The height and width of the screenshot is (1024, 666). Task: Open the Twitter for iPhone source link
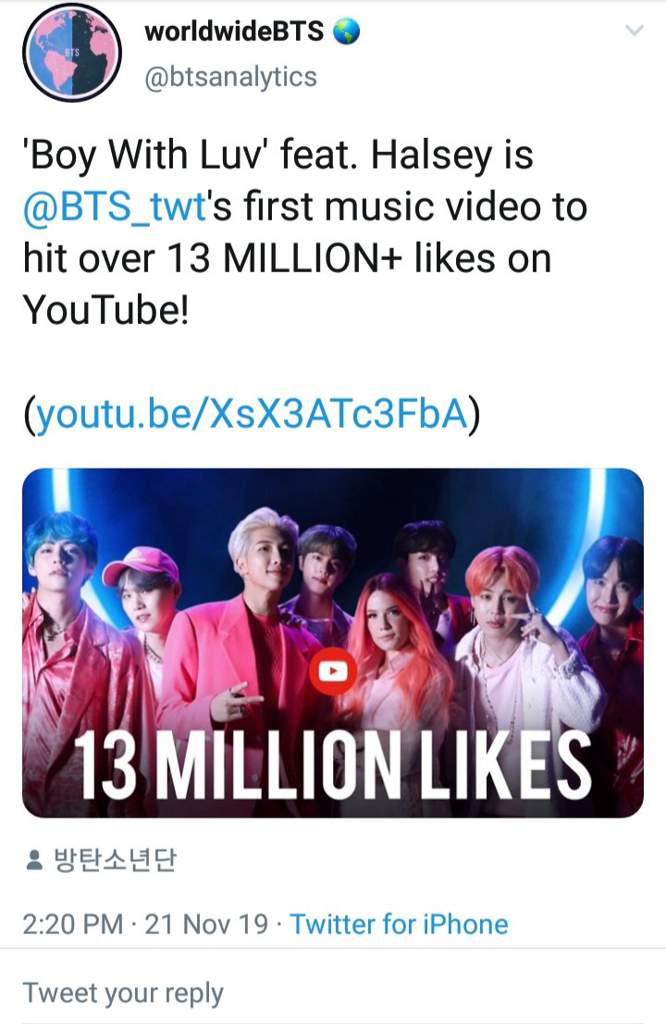399,924
